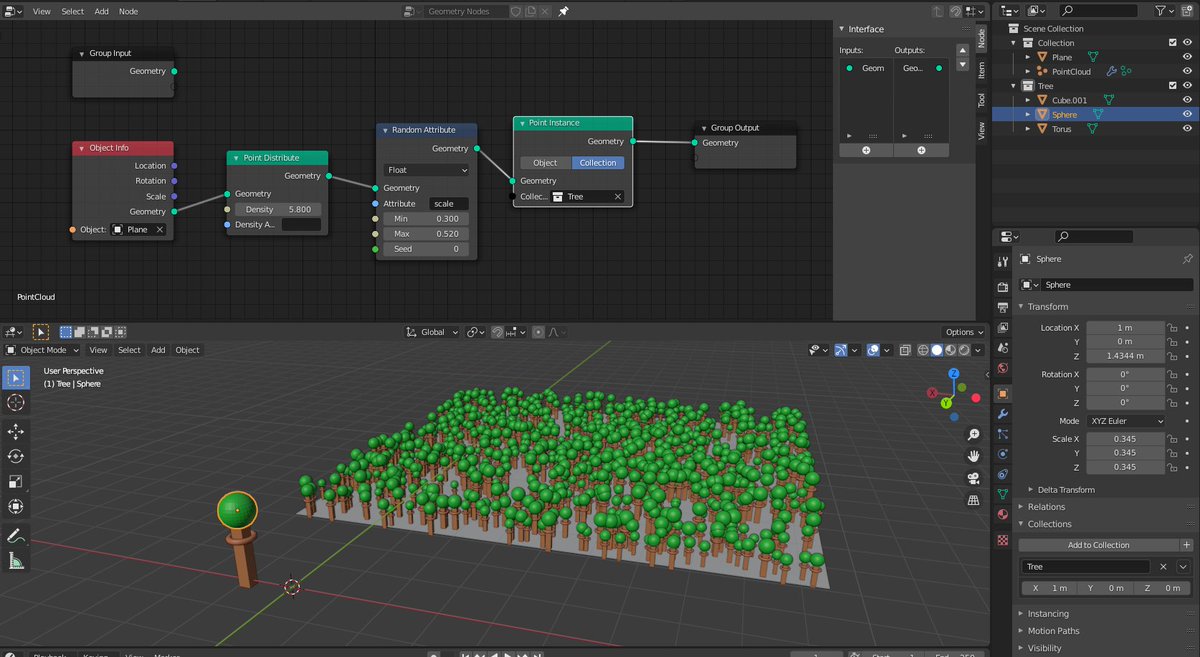Expand the PointCloud outliner row
1200x657 pixels.
point(1029,71)
